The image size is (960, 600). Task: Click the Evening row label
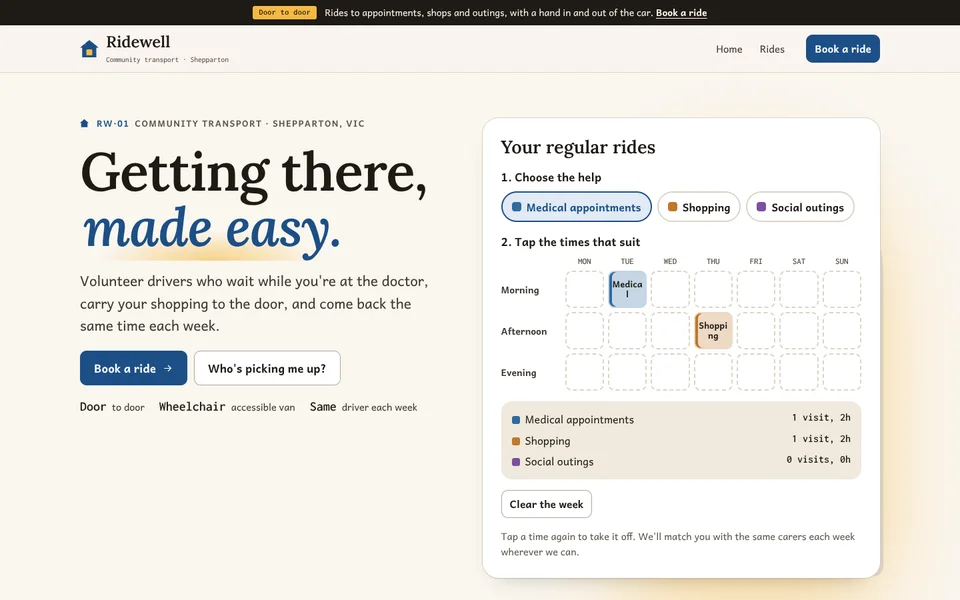coord(519,372)
